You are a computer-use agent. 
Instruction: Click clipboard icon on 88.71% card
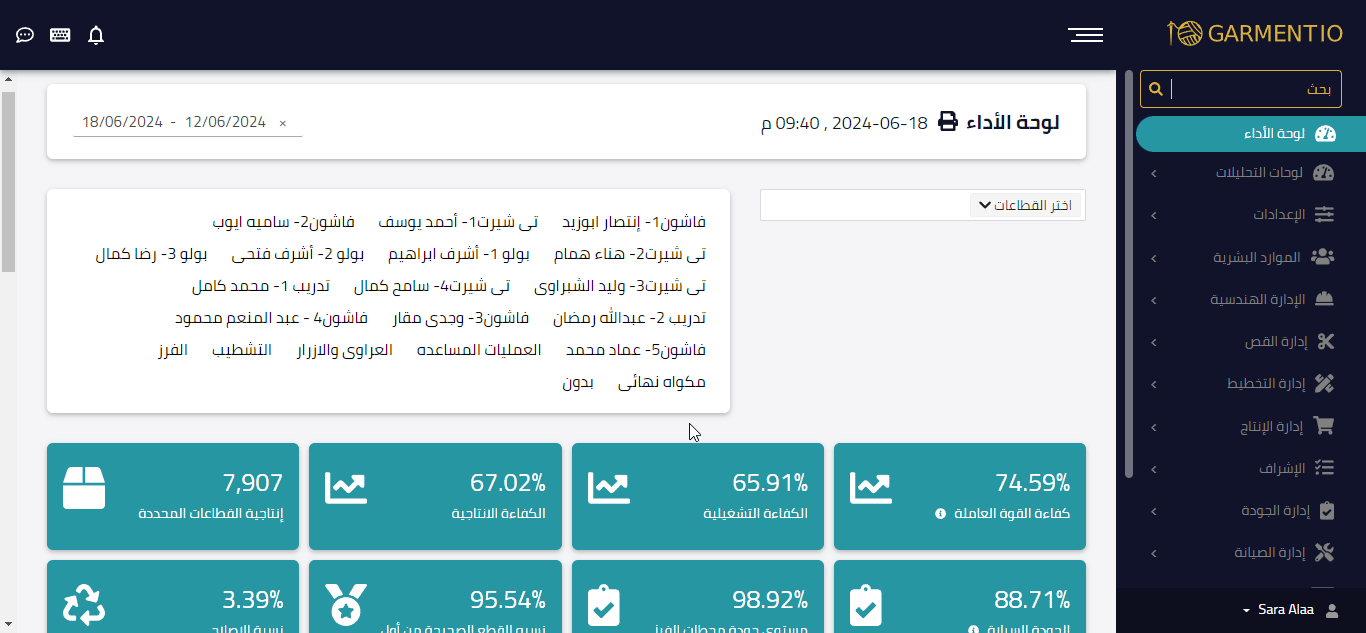(866, 605)
